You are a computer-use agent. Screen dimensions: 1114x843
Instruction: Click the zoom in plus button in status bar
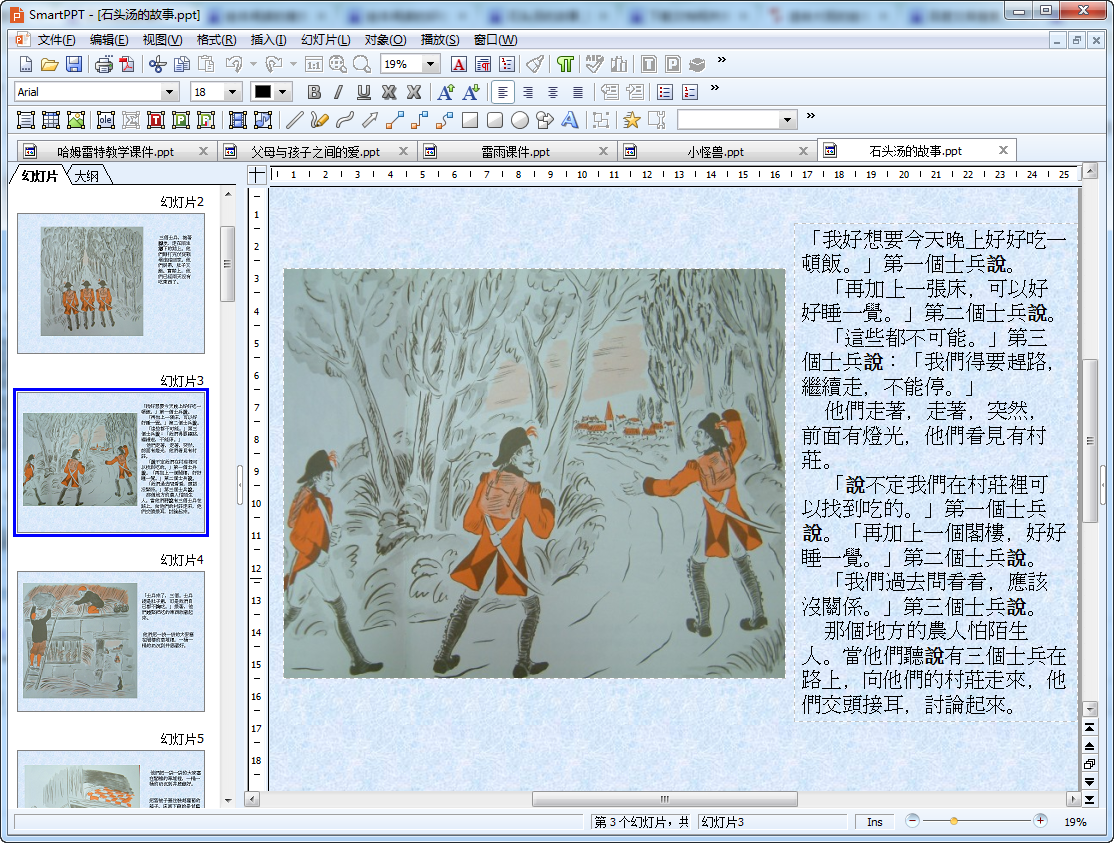coord(1039,821)
